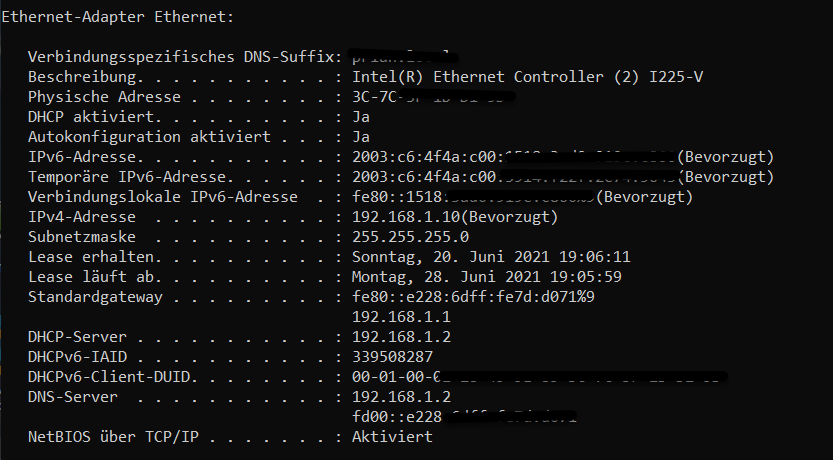Click the NetBIOS "Aktiviert" status value

(x=393, y=437)
